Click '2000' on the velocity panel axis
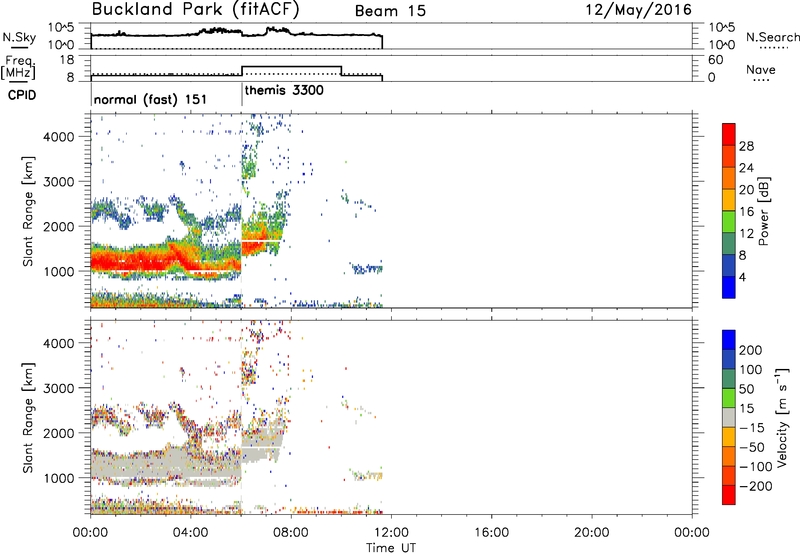The width and height of the screenshot is (800, 554). [58, 433]
